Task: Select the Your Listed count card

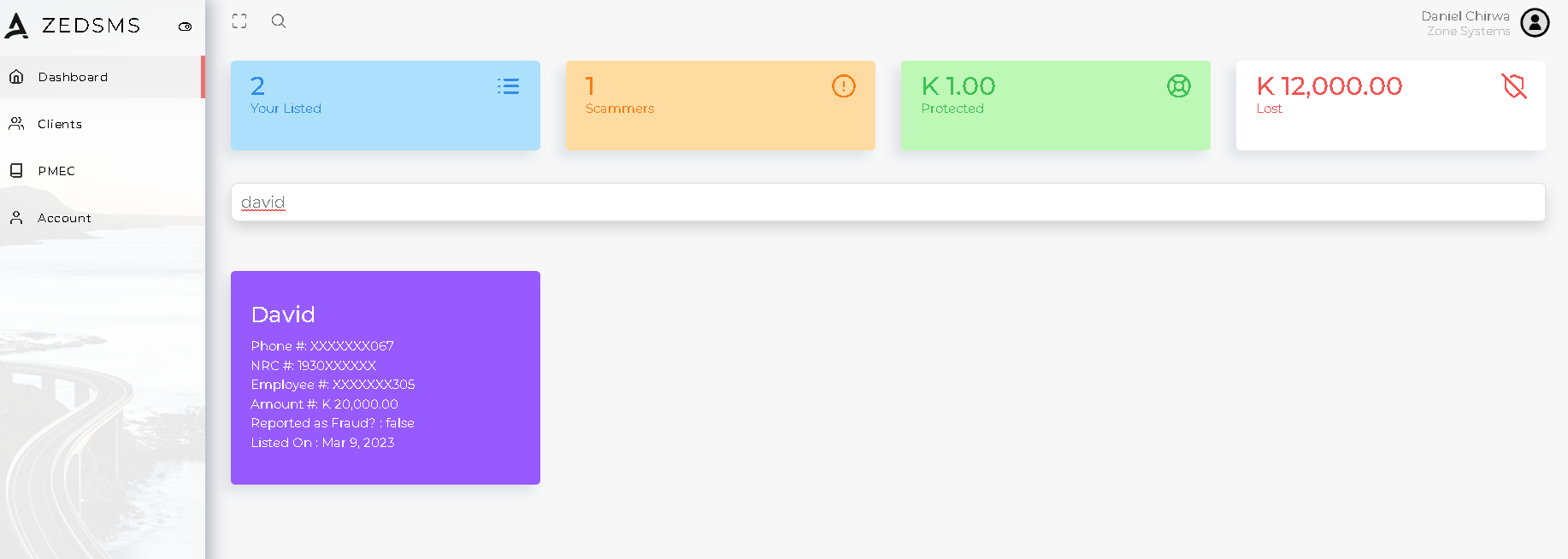Action: click(x=386, y=105)
